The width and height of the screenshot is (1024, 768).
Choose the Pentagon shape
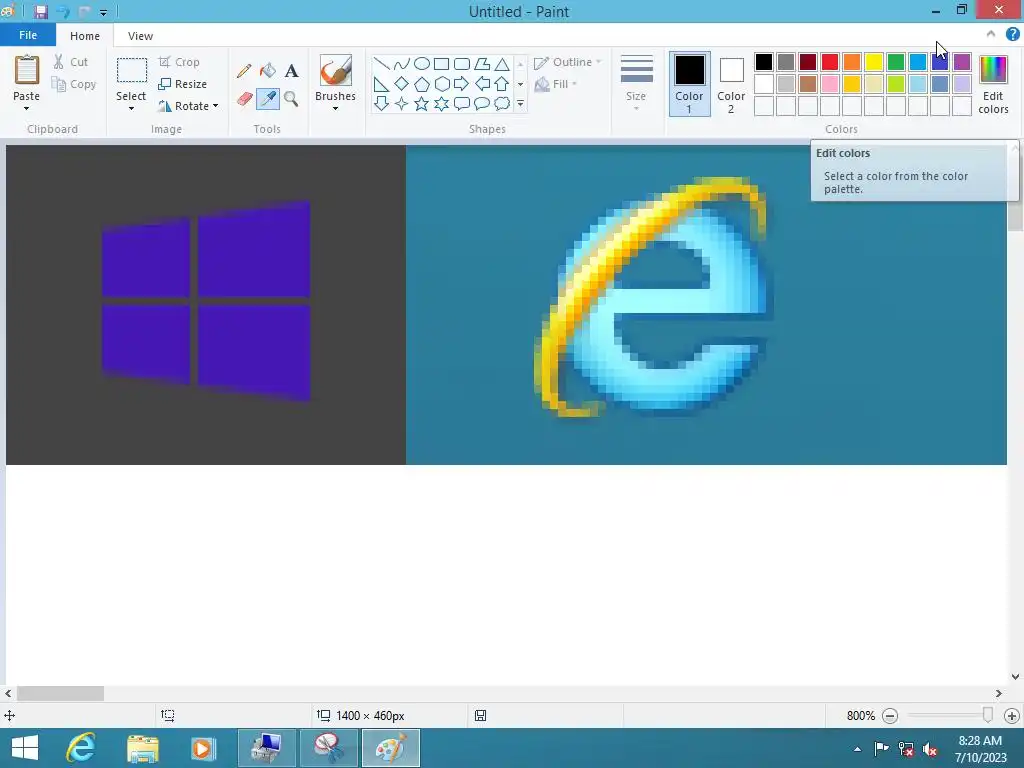pos(422,84)
